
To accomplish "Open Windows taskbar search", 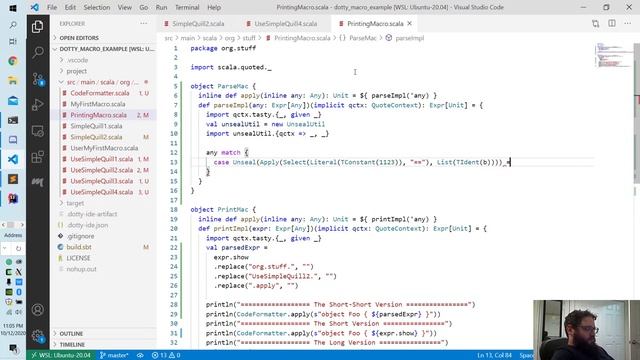I will [x=13, y=25].
